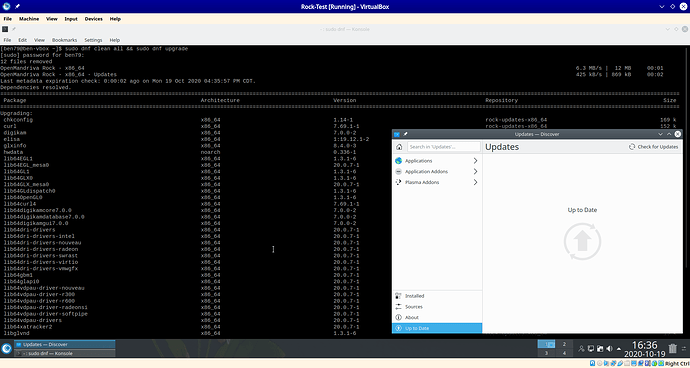The height and width of the screenshot is (368, 690).
Task: Open the Konsole Bookmarks menu
Action: 64,40
